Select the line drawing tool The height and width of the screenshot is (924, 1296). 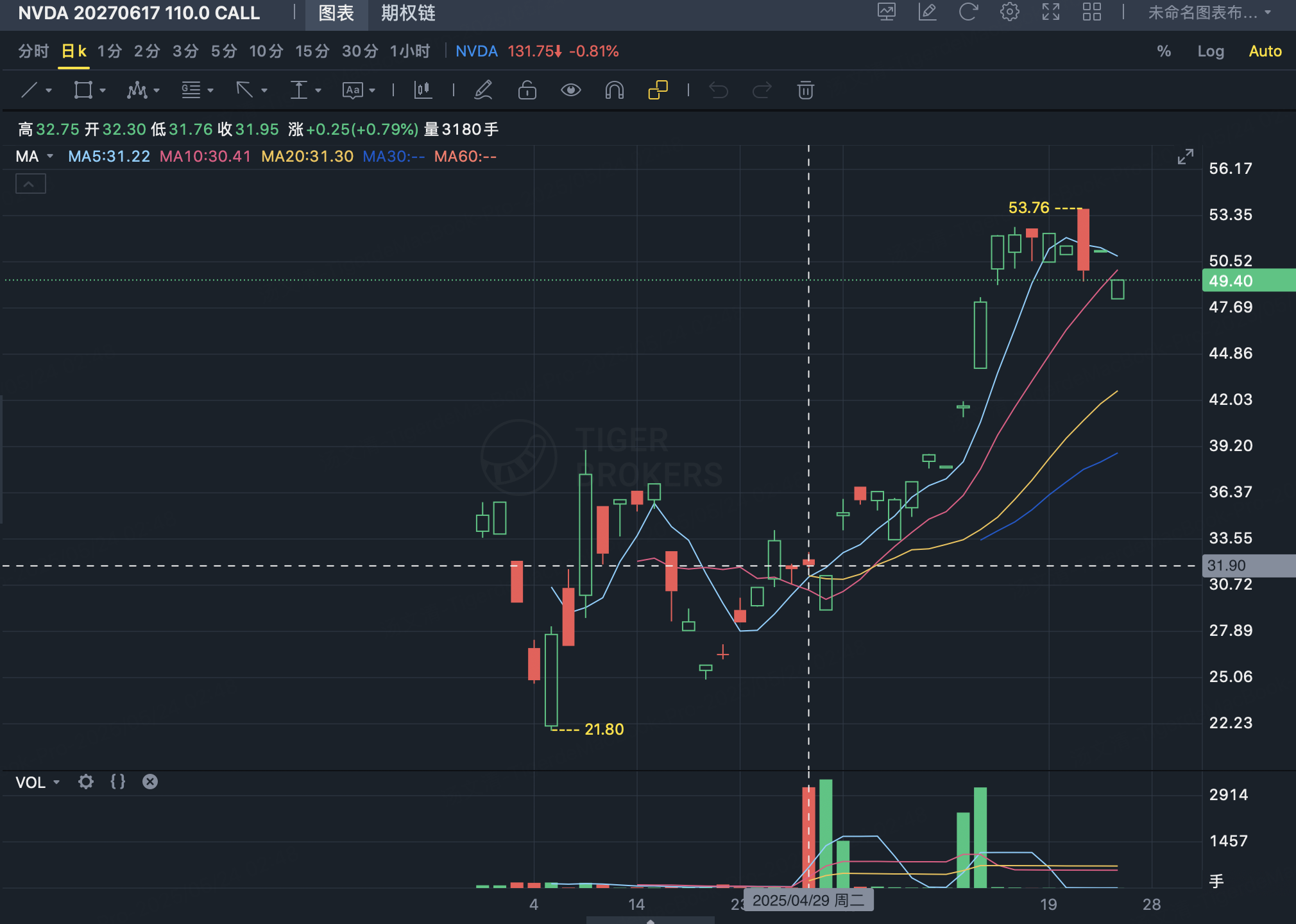[x=30, y=90]
